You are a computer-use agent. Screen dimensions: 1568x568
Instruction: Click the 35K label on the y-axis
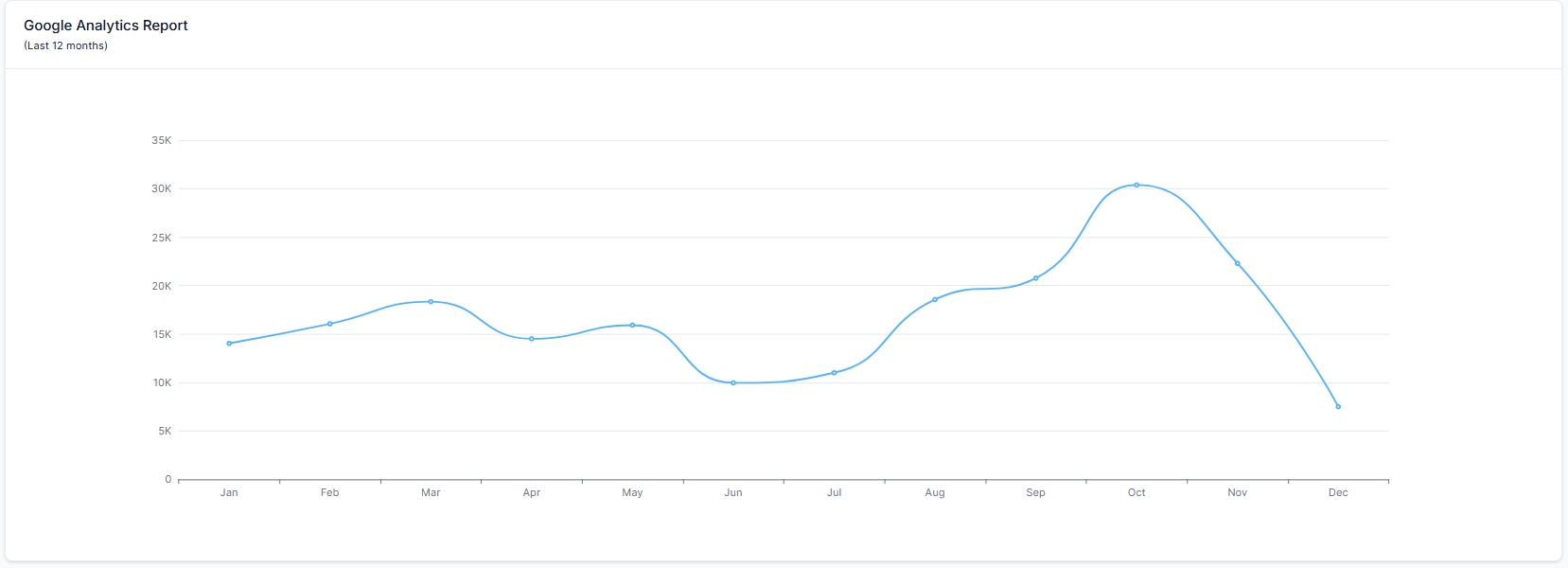coord(162,140)
